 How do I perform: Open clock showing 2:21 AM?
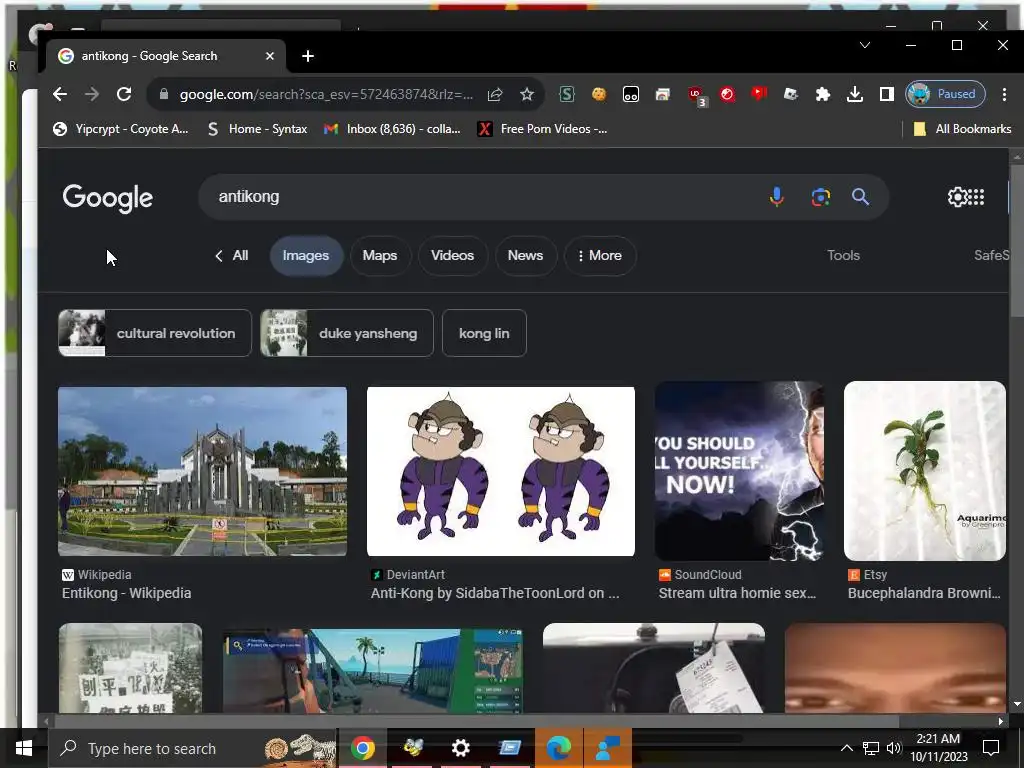[x=938, y=748]
